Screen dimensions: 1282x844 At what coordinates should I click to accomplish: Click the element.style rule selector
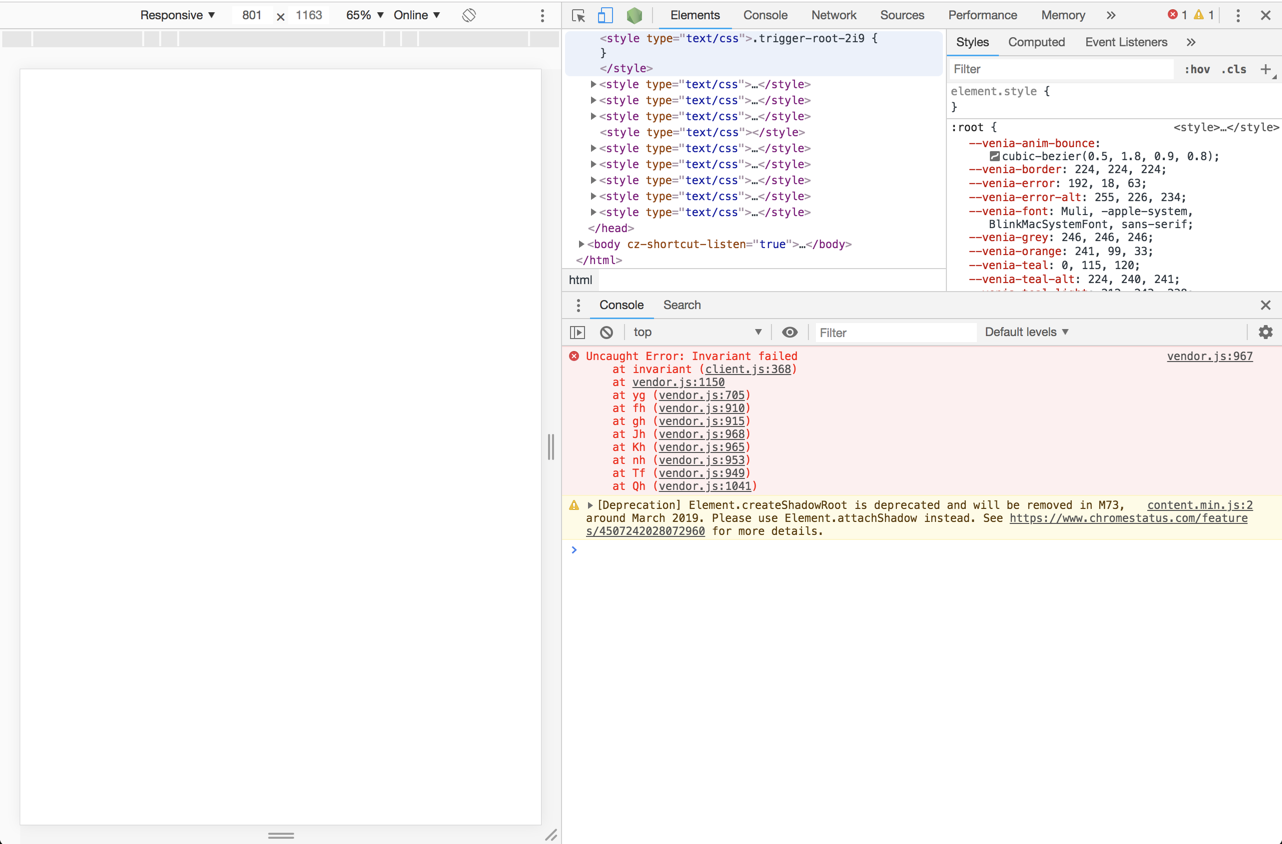(x=996, y=91)
